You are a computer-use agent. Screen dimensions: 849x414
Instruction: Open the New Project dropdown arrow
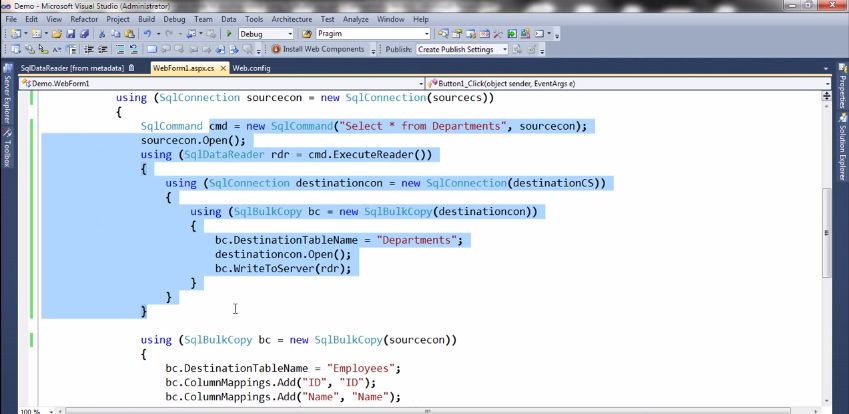click(x=25, y=34)
